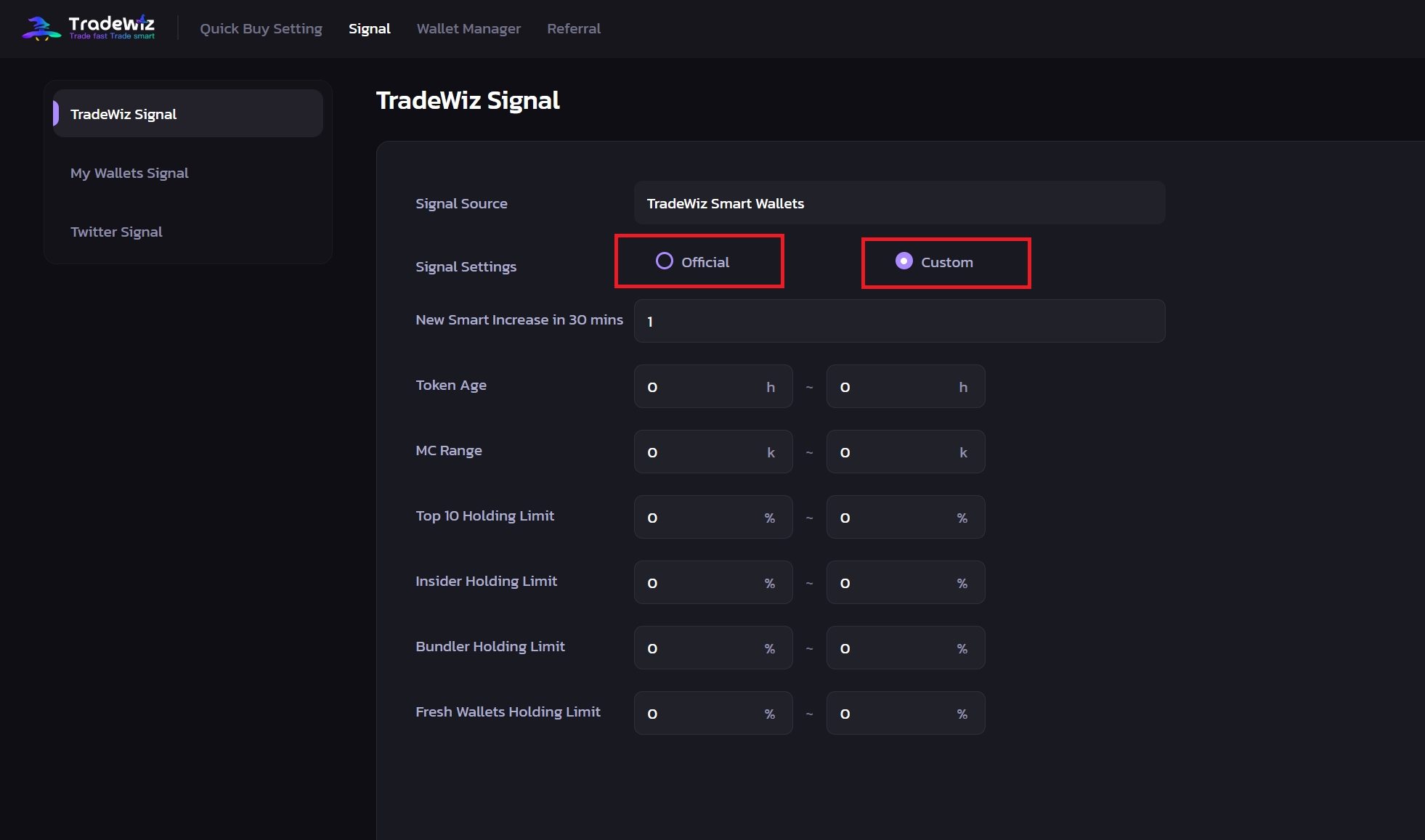Click the New Smart Increase in 30 mins label
Image resolution: width=1425 pixels, height=840 pixels.
[x=519, y=319]
